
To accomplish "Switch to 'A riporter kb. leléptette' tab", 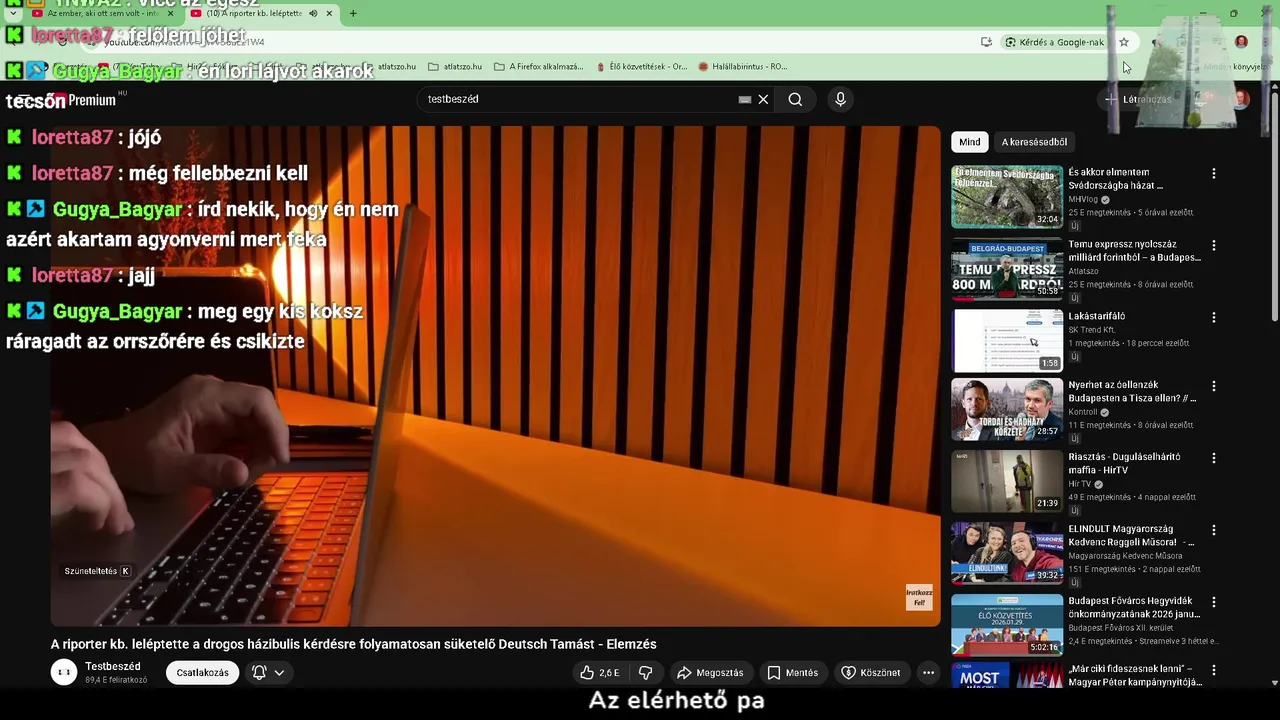I will (x=262, y=13).
